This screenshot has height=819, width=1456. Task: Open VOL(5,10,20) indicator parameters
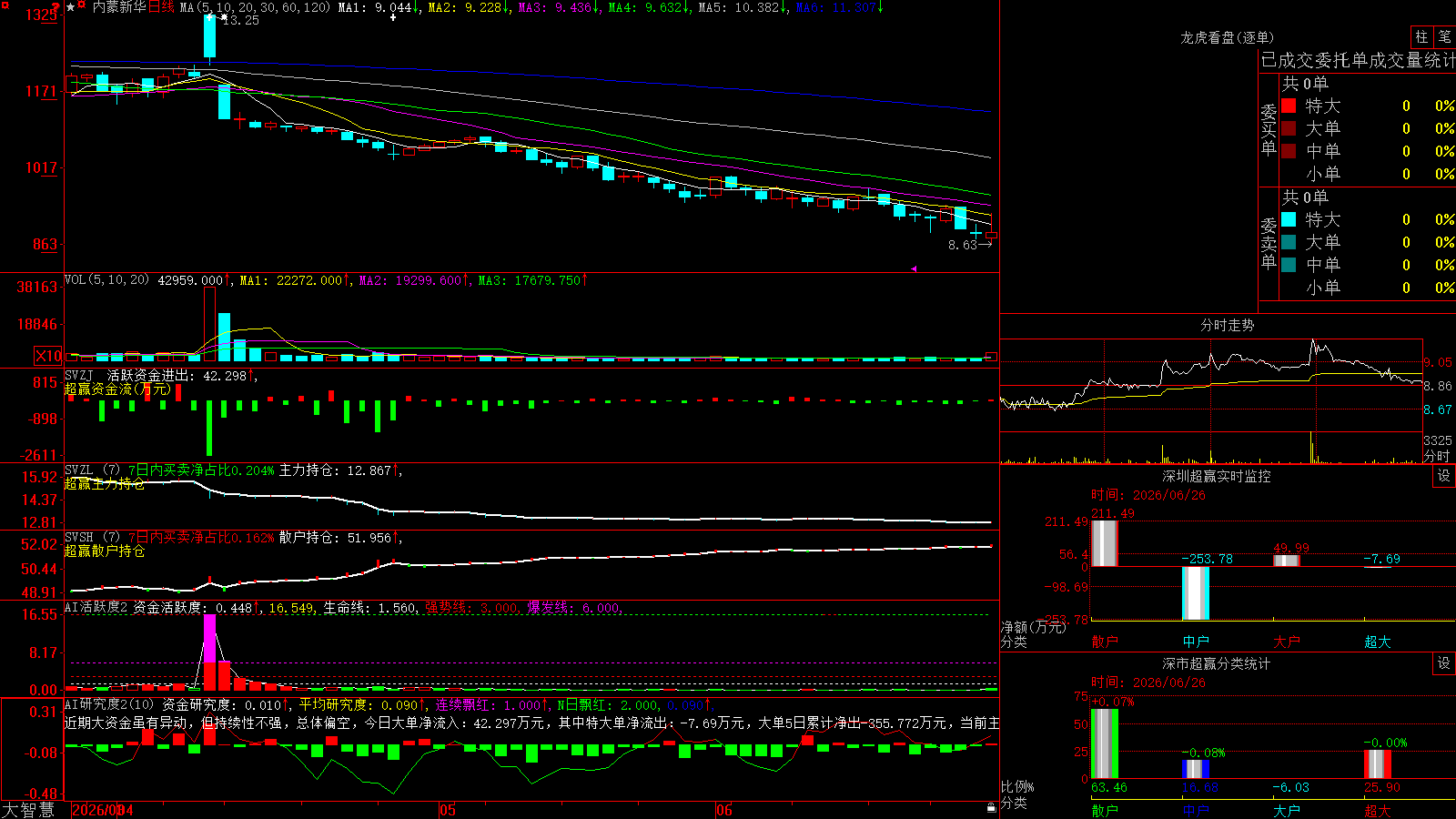pyautogui.click(x=106, y=280)
